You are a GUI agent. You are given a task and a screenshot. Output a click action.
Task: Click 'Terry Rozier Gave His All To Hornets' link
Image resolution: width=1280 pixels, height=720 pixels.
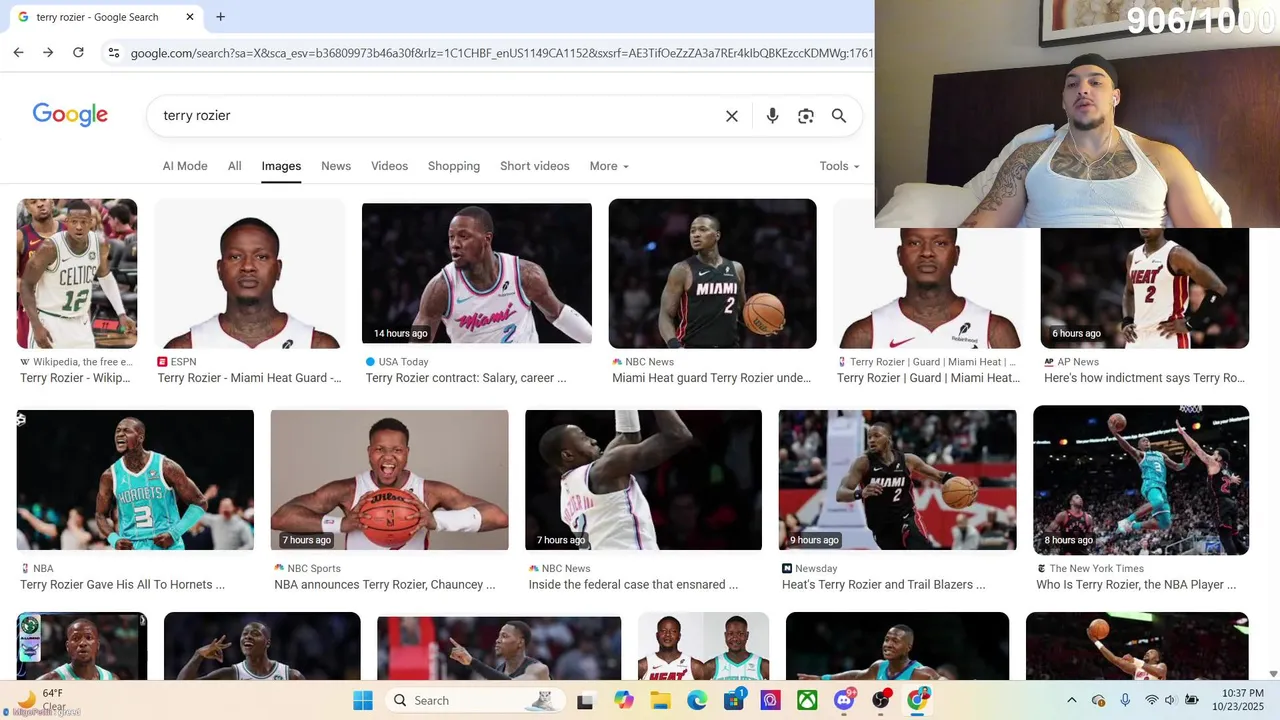122,584
